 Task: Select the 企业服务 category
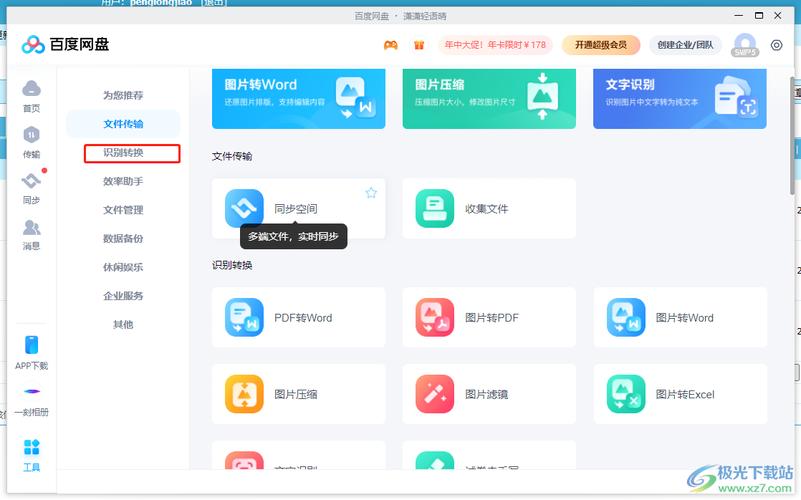point(123,295)
